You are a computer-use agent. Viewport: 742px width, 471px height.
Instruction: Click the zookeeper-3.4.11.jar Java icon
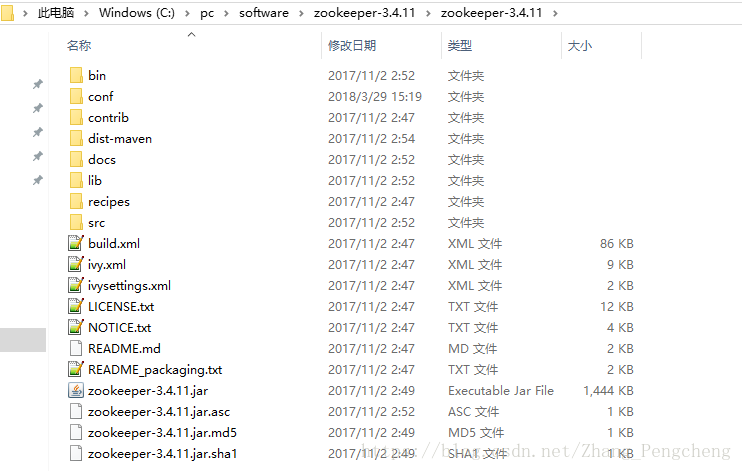[x=76, y=391]
